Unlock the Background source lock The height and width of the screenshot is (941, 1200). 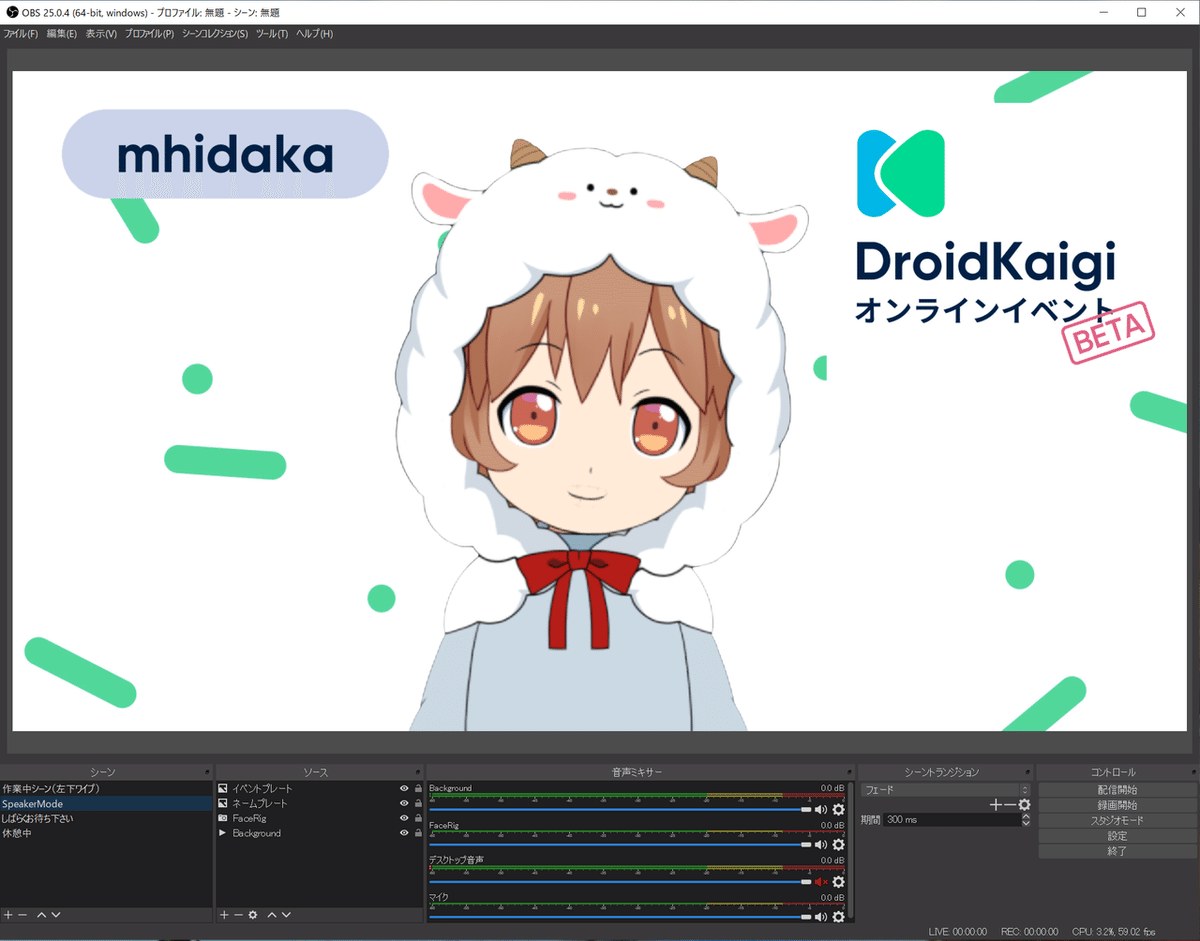click(418, 833)
